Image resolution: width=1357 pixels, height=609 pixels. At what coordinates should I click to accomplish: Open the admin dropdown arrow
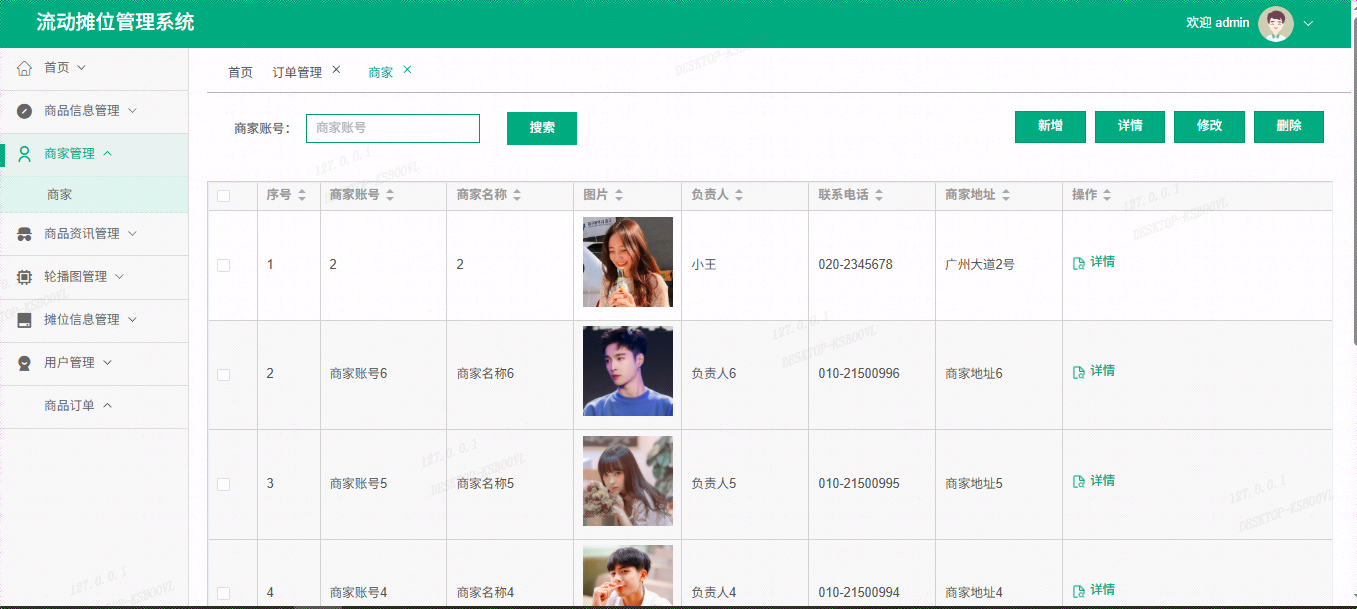[x=1308, y=24]
